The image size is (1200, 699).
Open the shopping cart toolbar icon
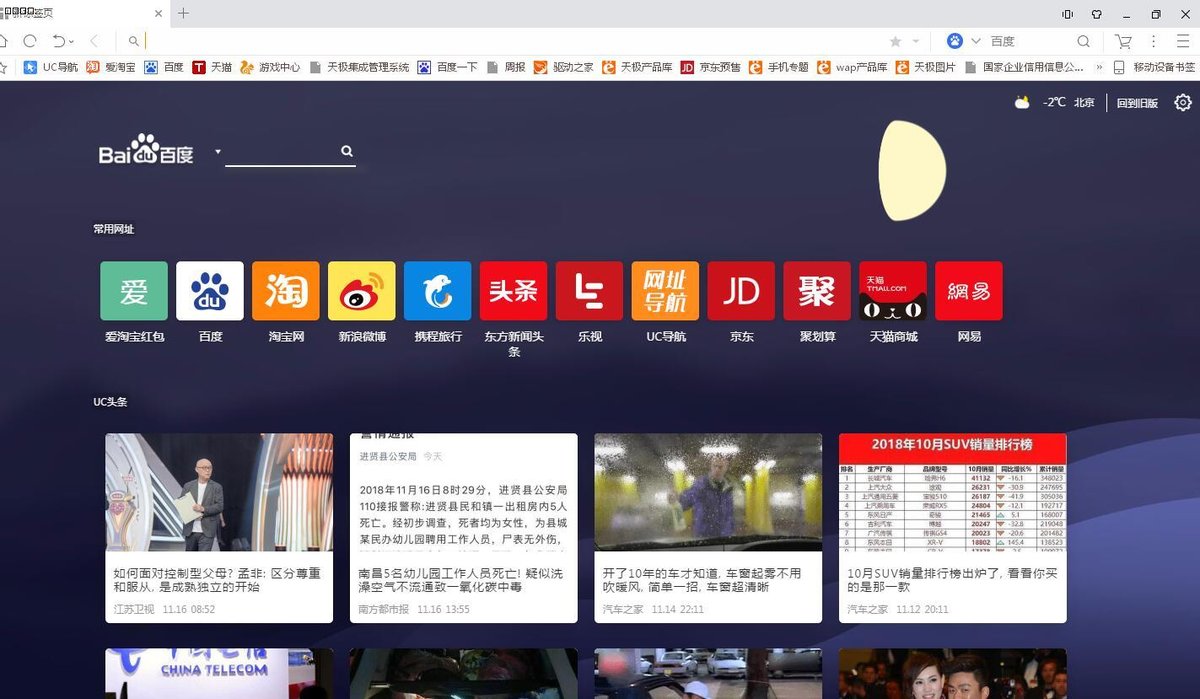pos(1124,41)
